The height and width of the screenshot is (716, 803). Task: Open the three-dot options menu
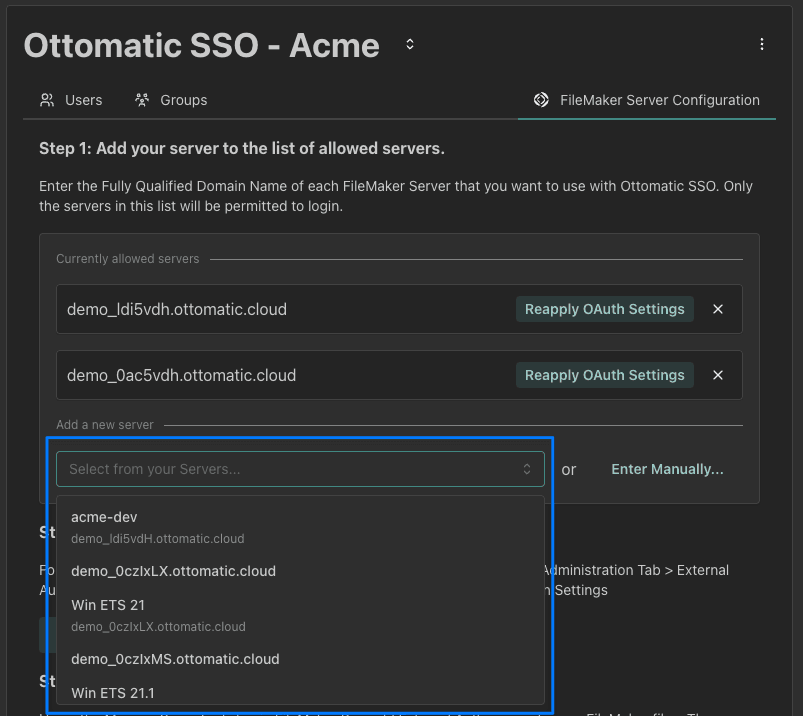[x=762, y=45]
